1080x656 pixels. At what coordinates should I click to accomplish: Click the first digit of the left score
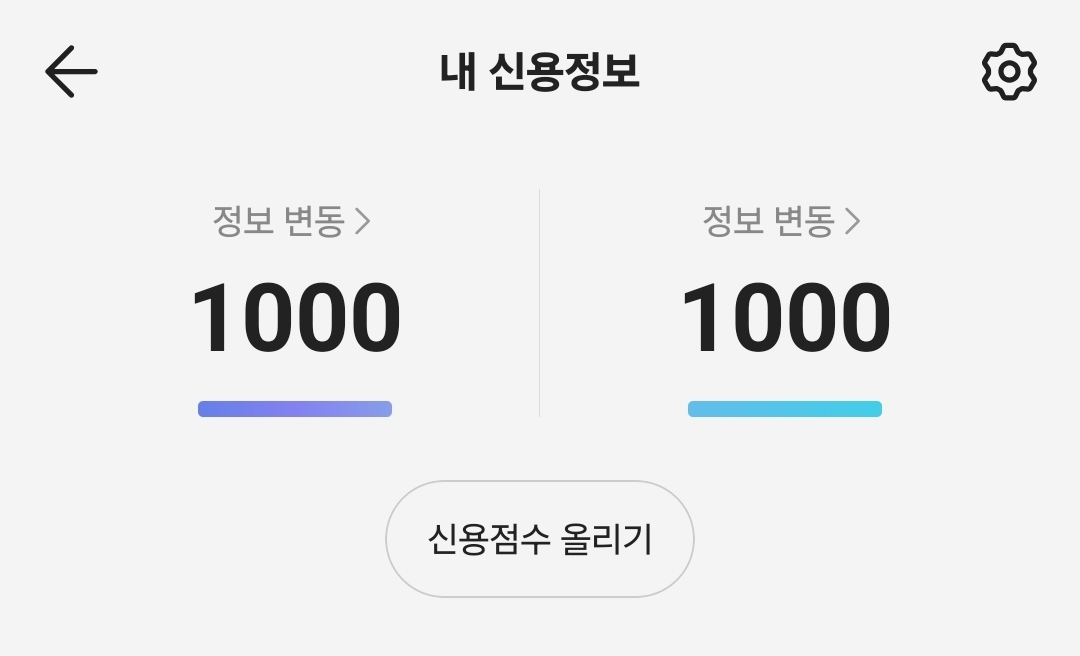pyautogui.click(x=216, y=319)
